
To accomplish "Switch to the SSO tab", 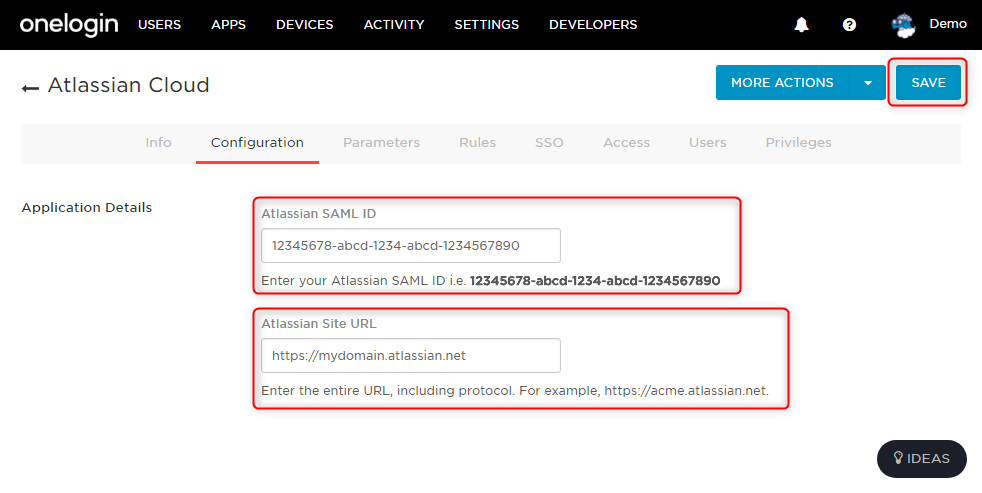I will pos(549,143).
